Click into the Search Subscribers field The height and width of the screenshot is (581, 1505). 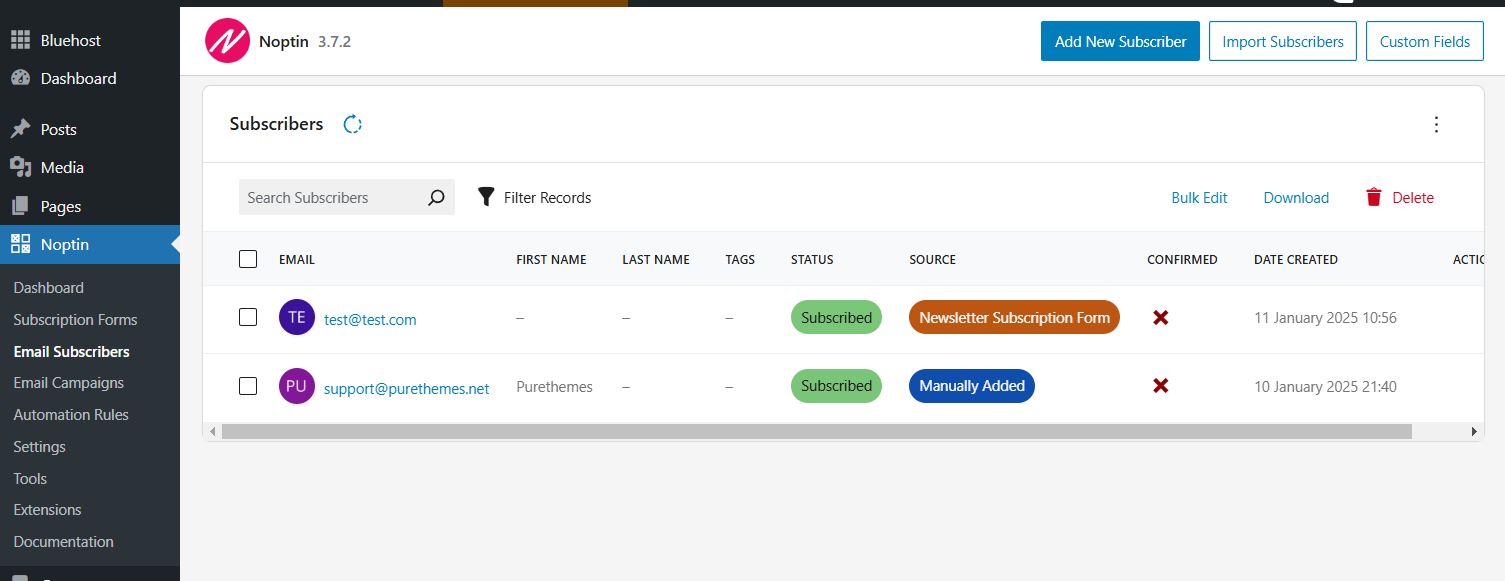pos(330,198)
